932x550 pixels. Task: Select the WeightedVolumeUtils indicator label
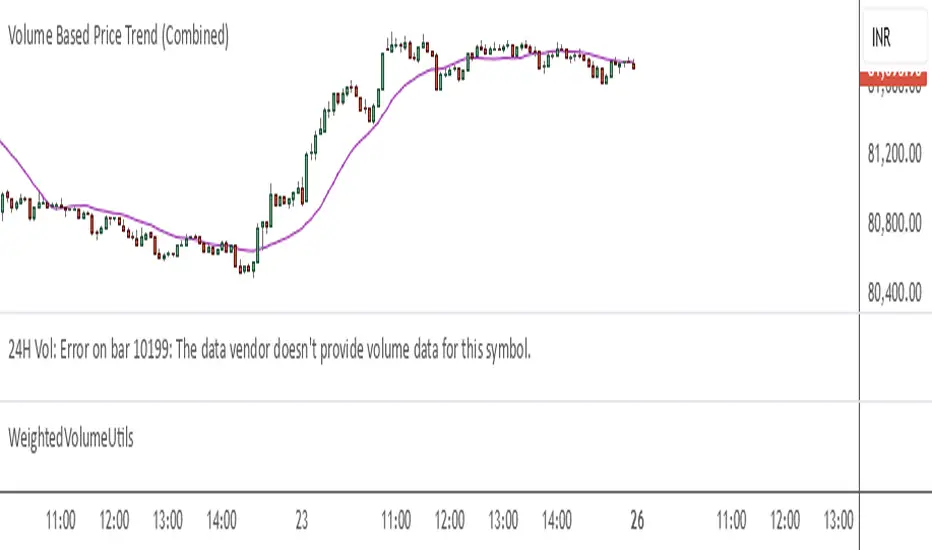click(x=70, y=437)
